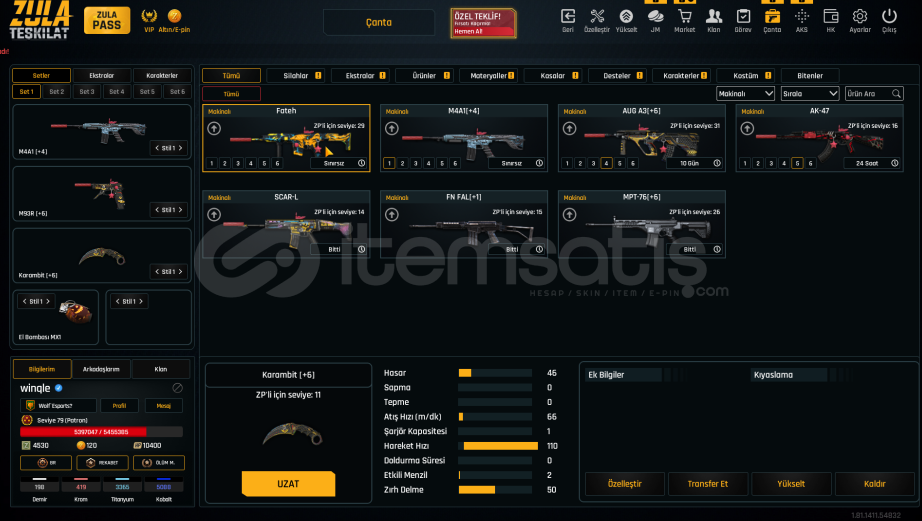Image resolution: width=922 pixels, height=521 pixels.
Task: Switch to the Kasalar tab
Action: pos(553,75)
